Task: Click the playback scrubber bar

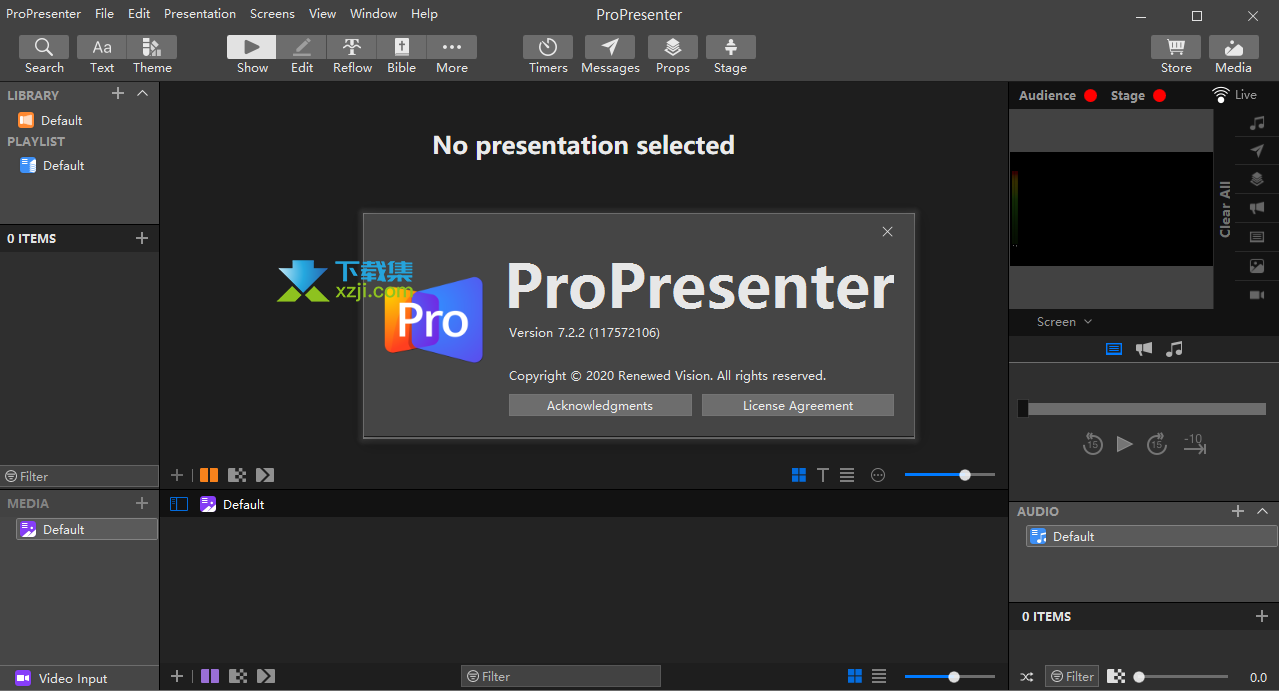Action: [1141, 408]
